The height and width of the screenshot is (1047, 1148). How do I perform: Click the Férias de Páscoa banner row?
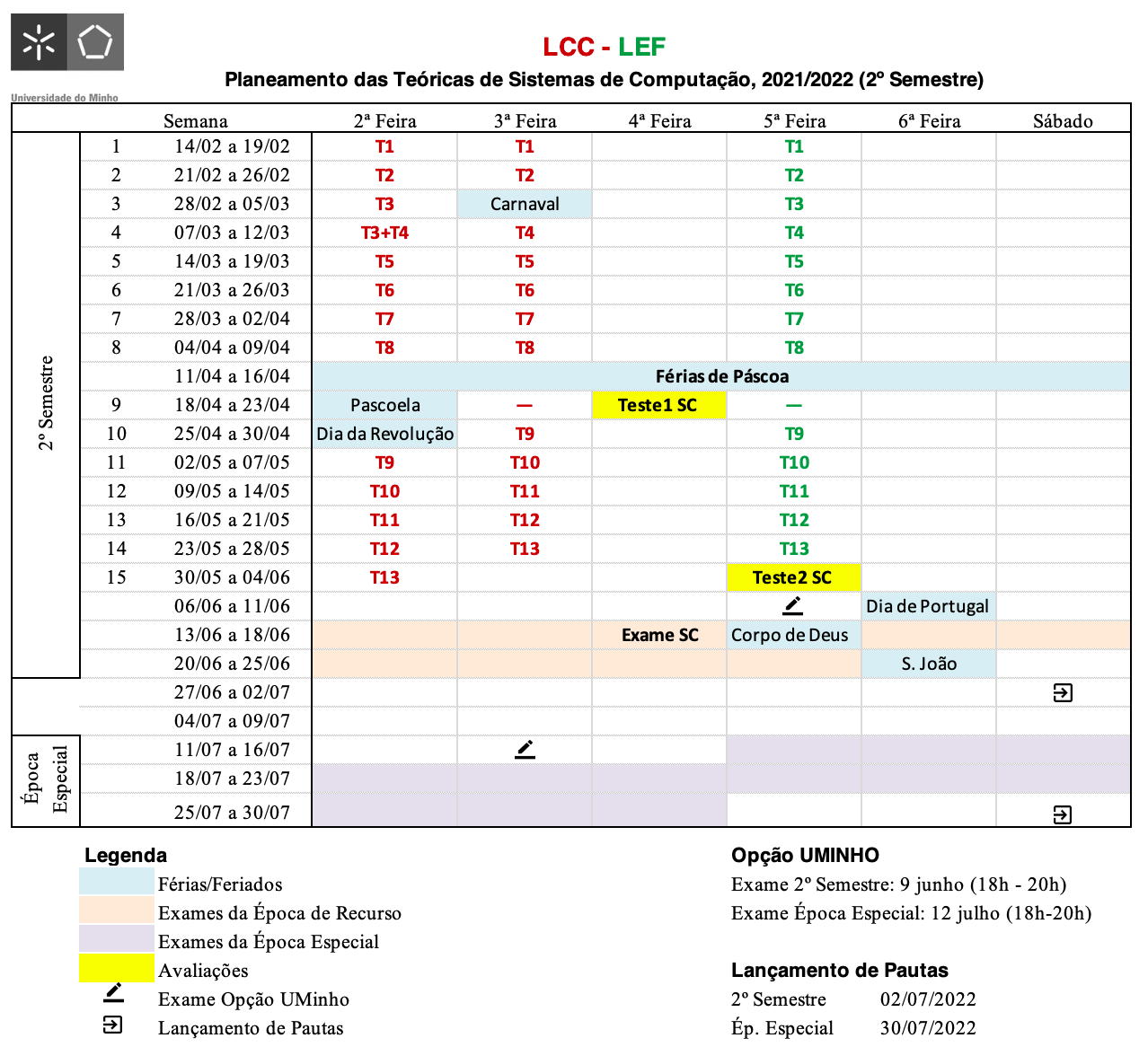(721, 376)
